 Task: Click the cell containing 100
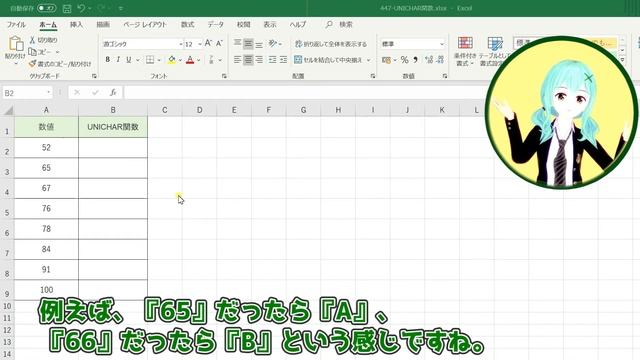click(x=46, y=290)
